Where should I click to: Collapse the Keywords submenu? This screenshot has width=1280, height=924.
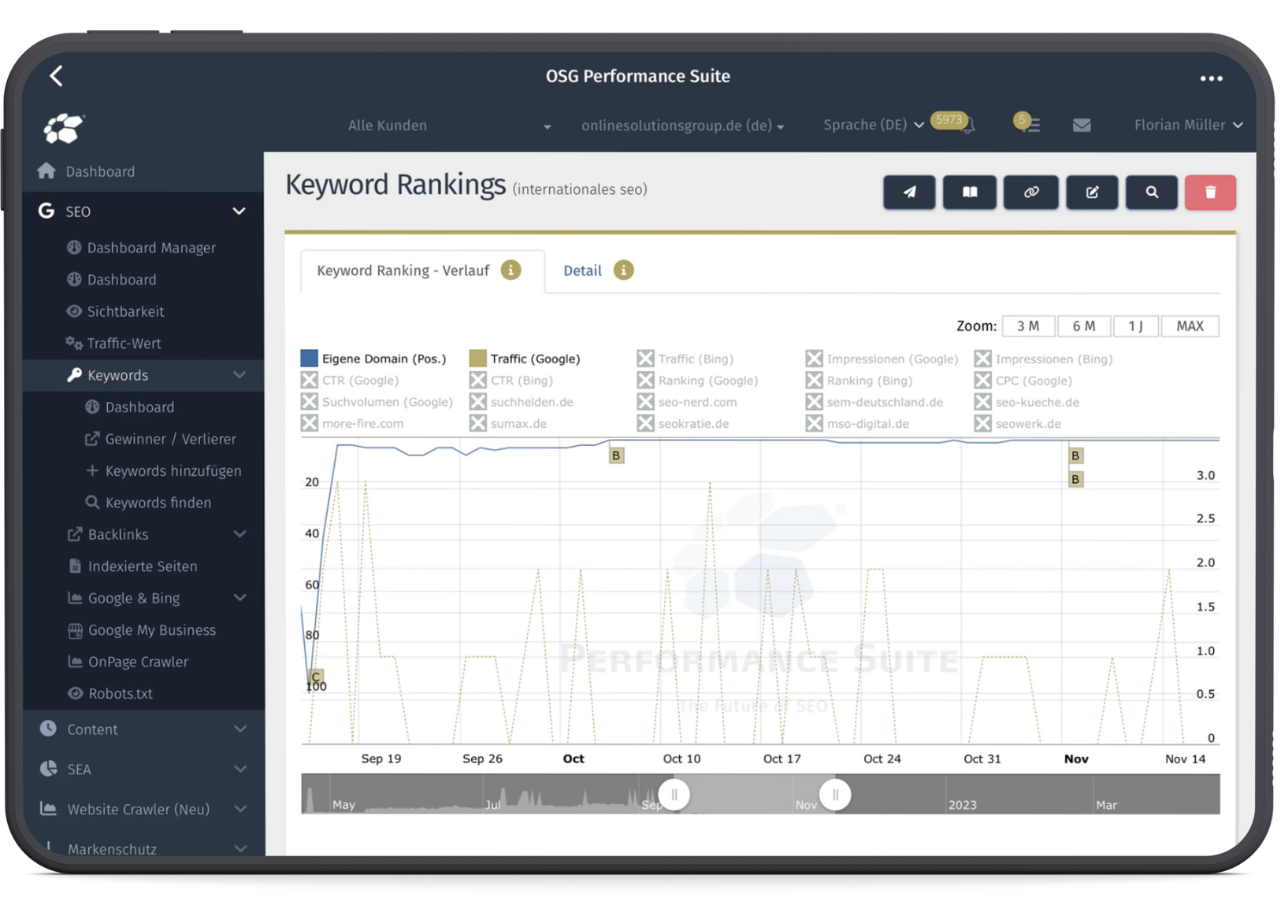239,375
